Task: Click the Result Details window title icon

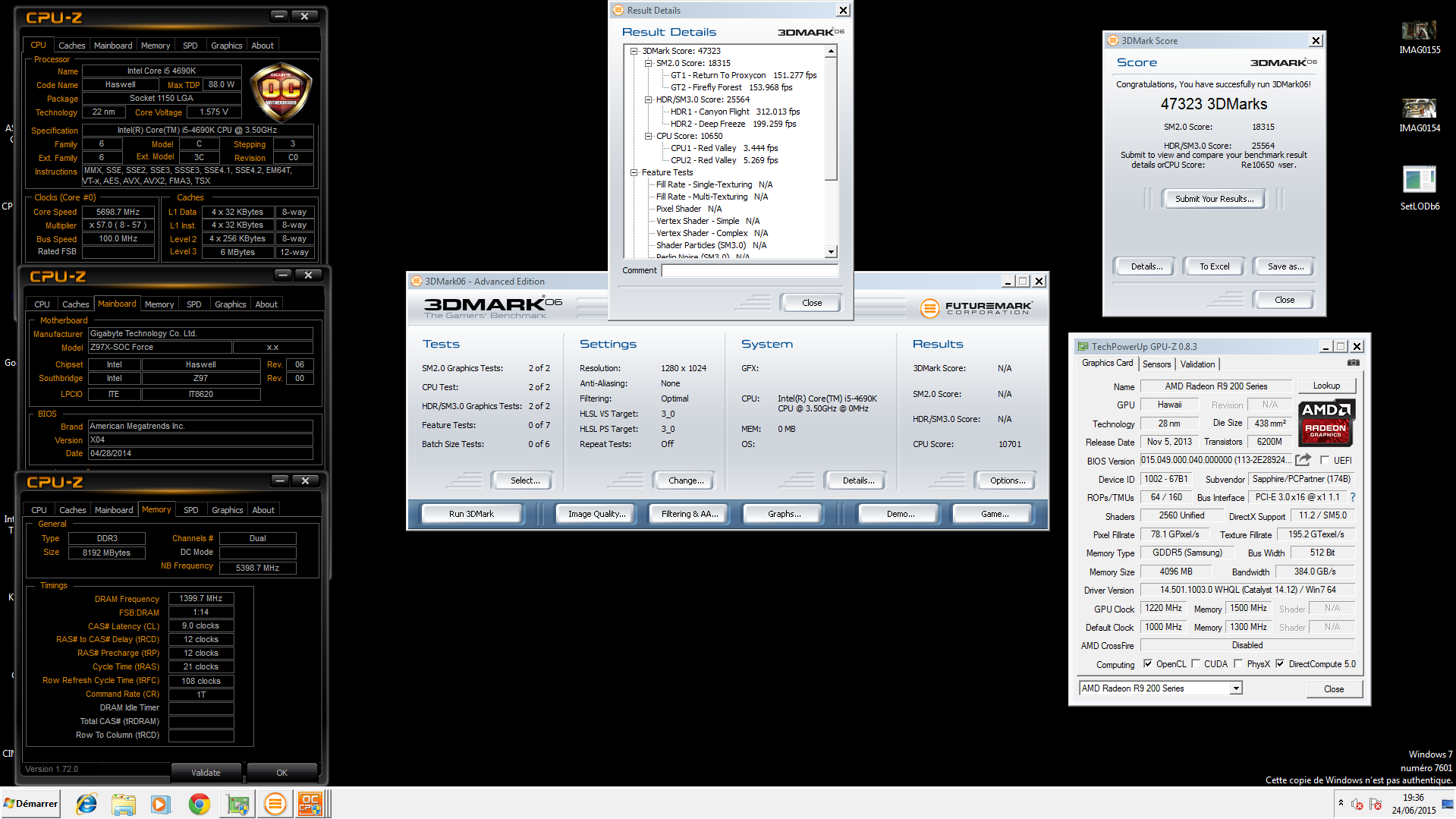Action: point(618,11)
